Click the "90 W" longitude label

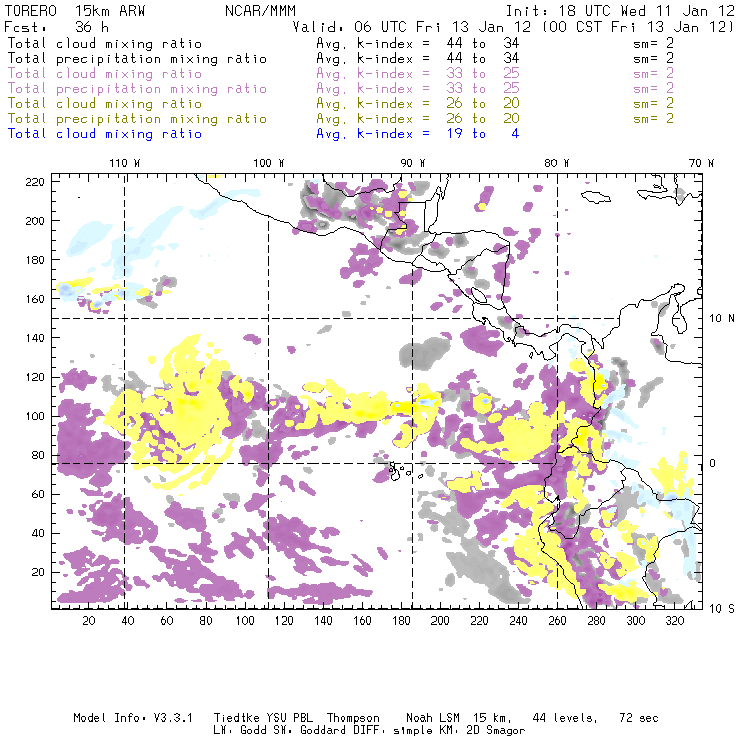(413, 163)
